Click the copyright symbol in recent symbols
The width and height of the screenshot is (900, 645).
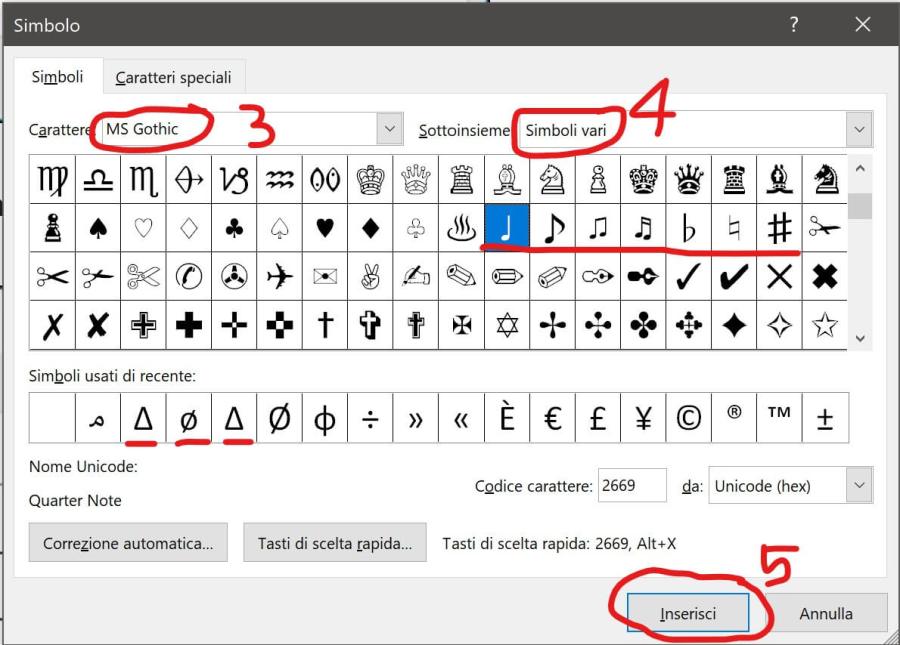pos(688,416)
